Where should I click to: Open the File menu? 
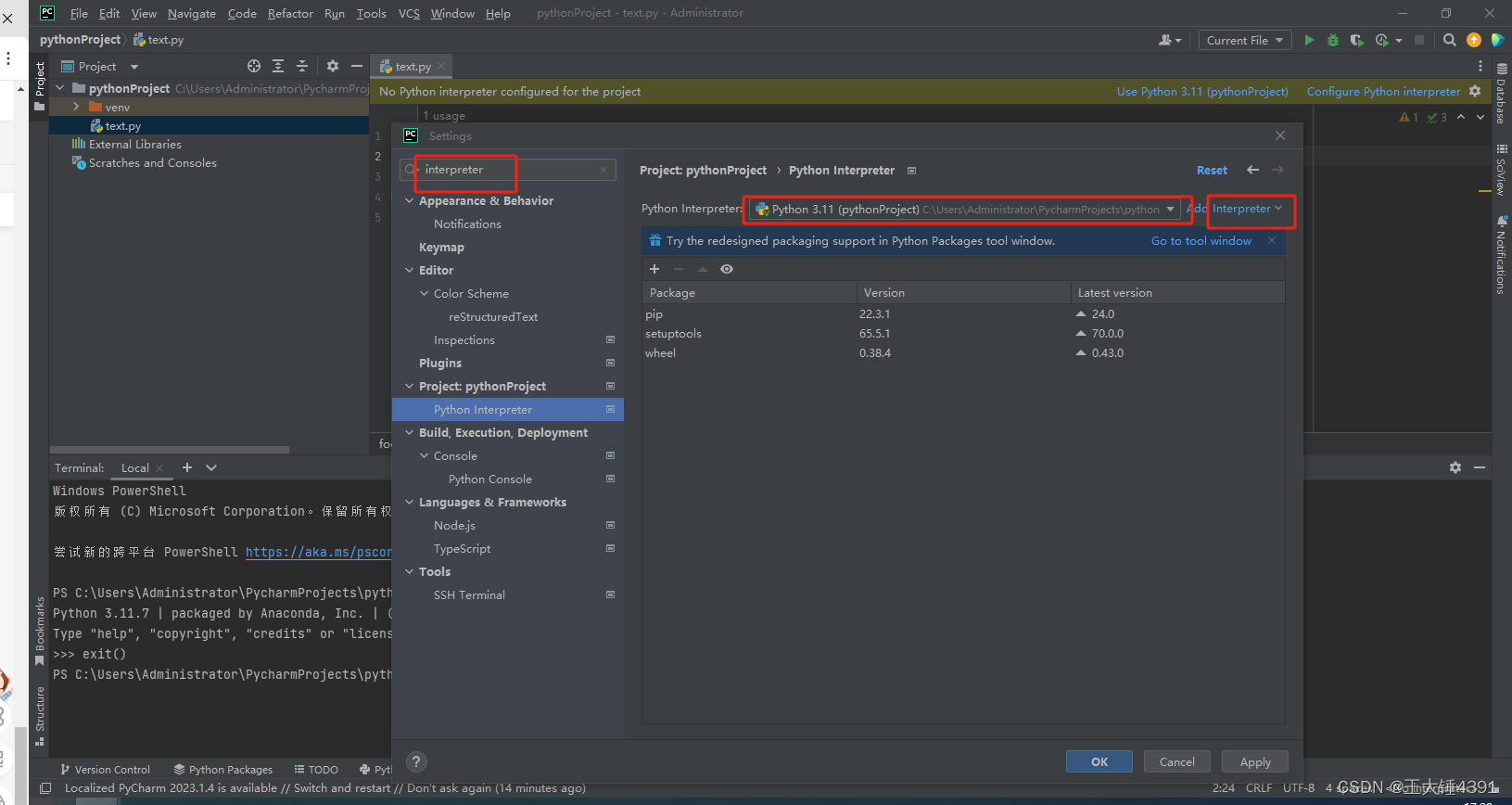(79, 13)
